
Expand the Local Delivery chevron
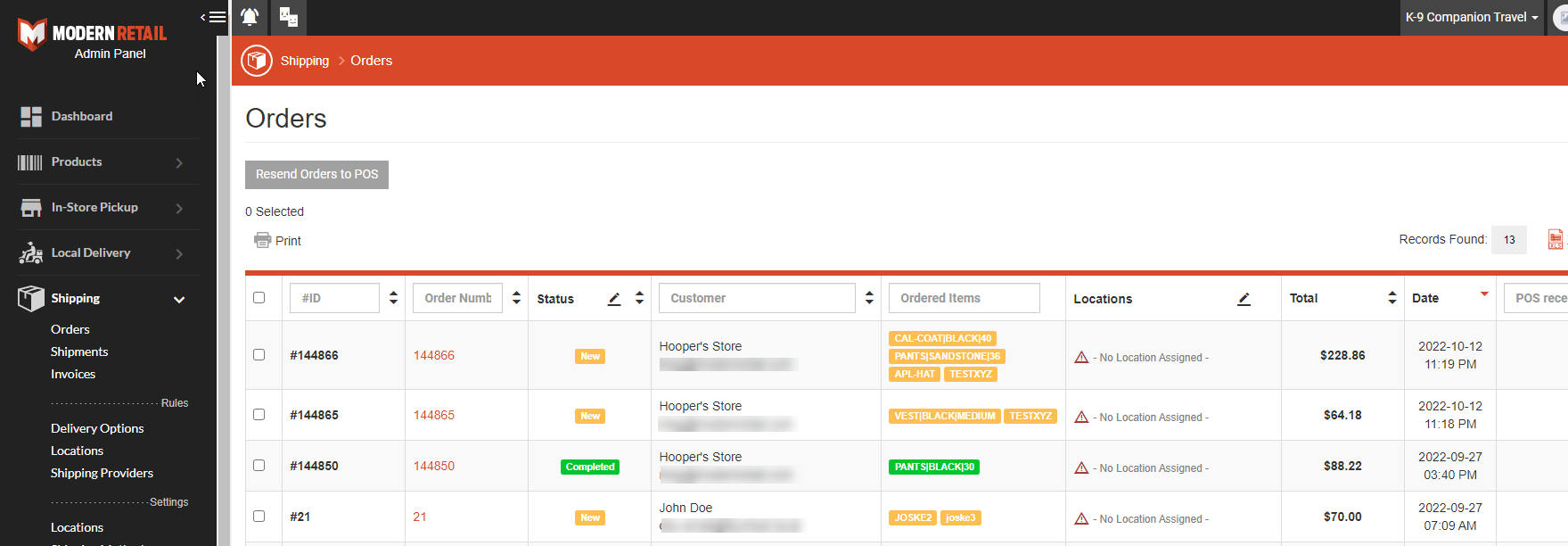179,254
